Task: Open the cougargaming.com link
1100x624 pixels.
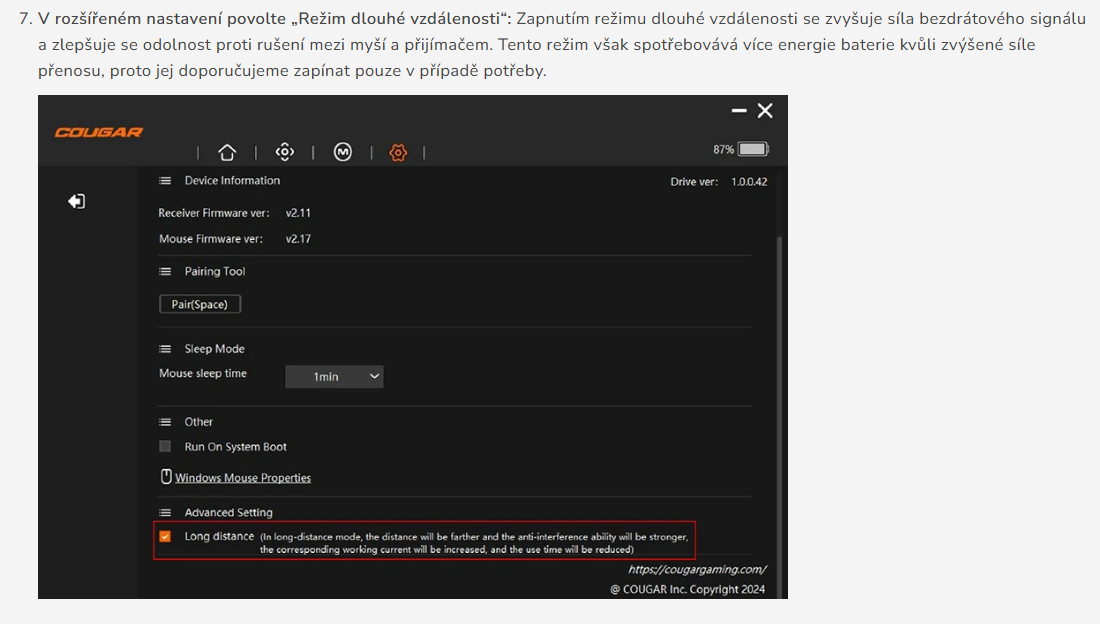Action: [x=696, y=567]
